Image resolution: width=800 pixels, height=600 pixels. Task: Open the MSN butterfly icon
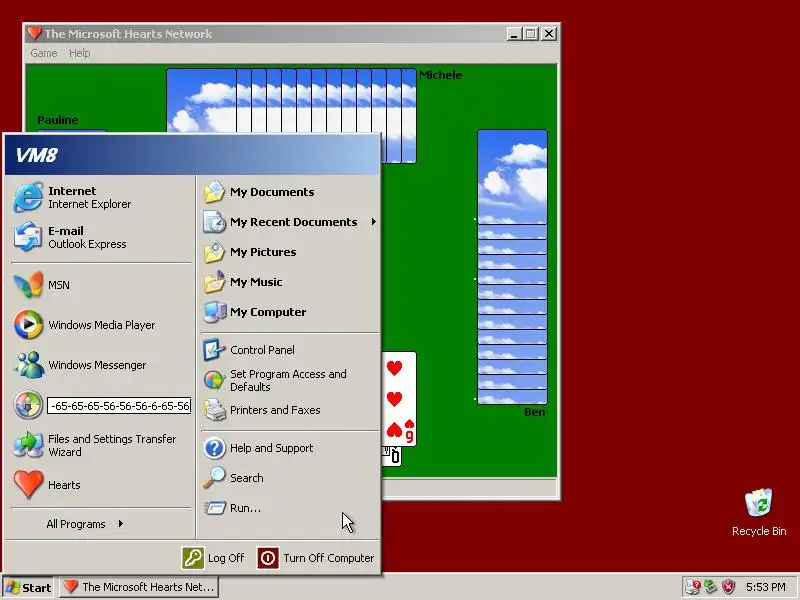pyautogui.click(x=28, y=285)
